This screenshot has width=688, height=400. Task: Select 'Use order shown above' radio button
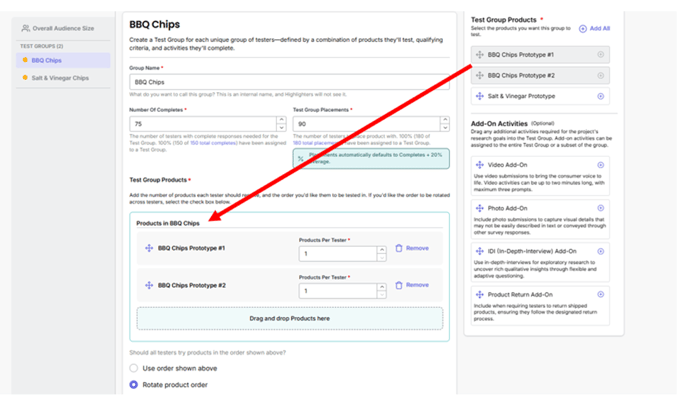click(x=134, y=368)
